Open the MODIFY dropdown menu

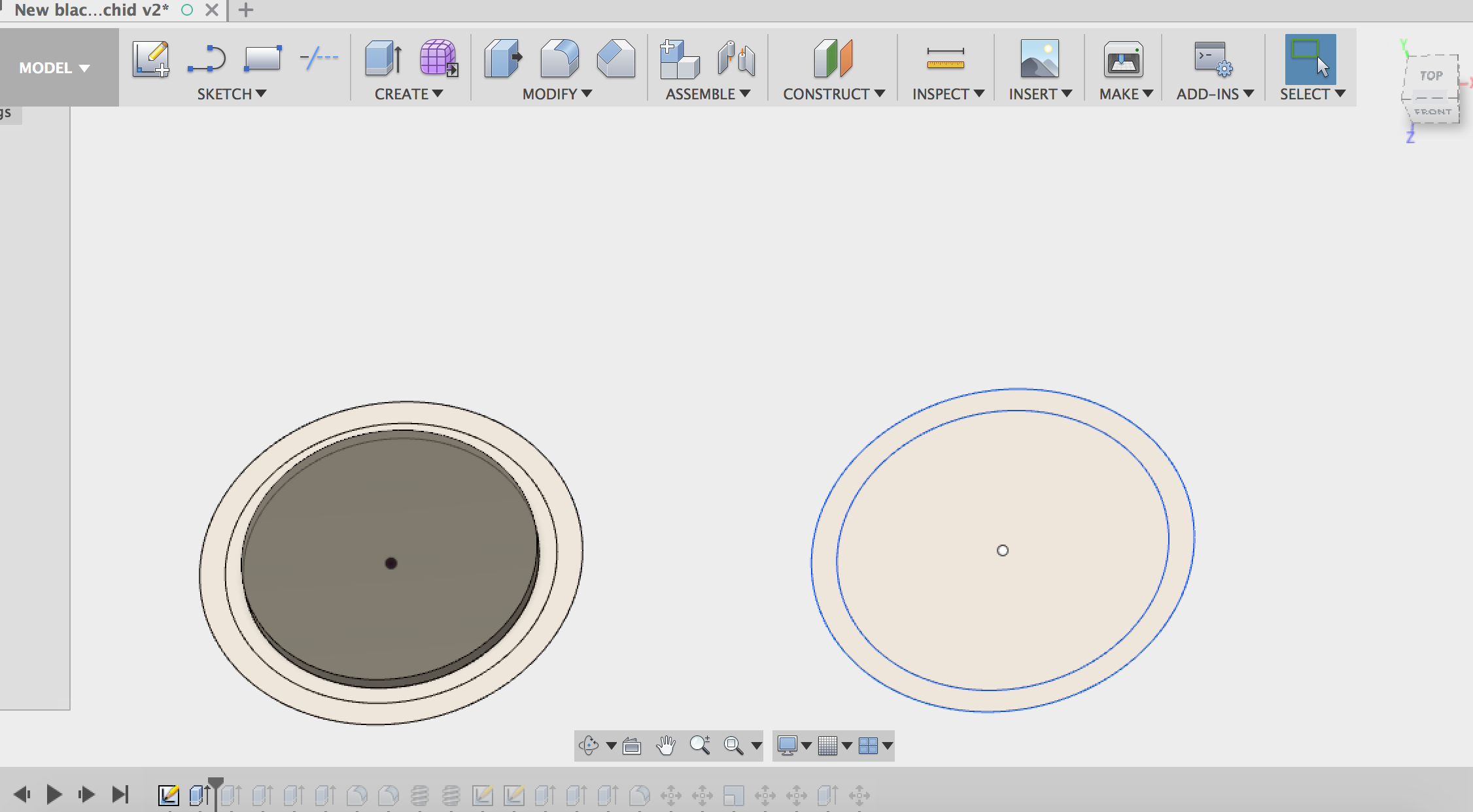[557, 94]
